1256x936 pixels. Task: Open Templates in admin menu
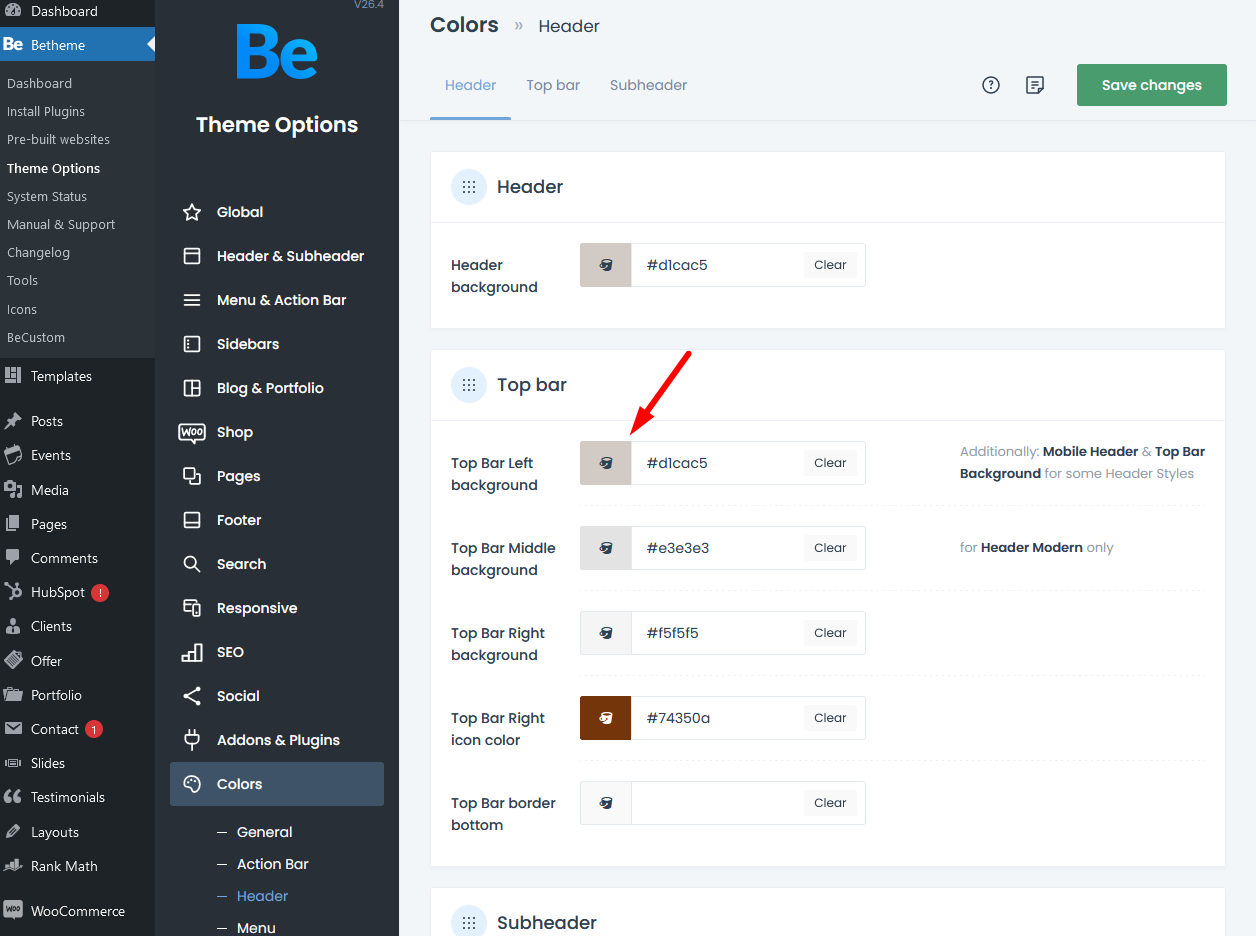click(61, 376)
